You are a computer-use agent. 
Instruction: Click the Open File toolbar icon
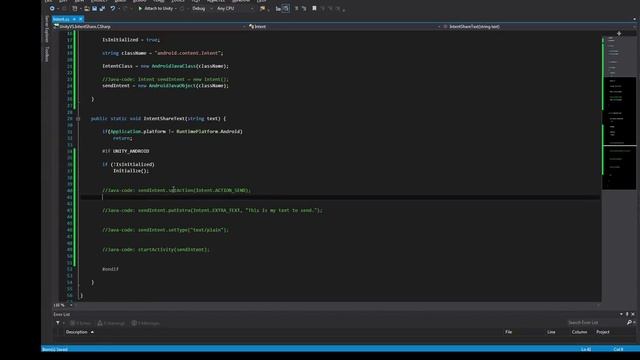(x=87, y=8)
